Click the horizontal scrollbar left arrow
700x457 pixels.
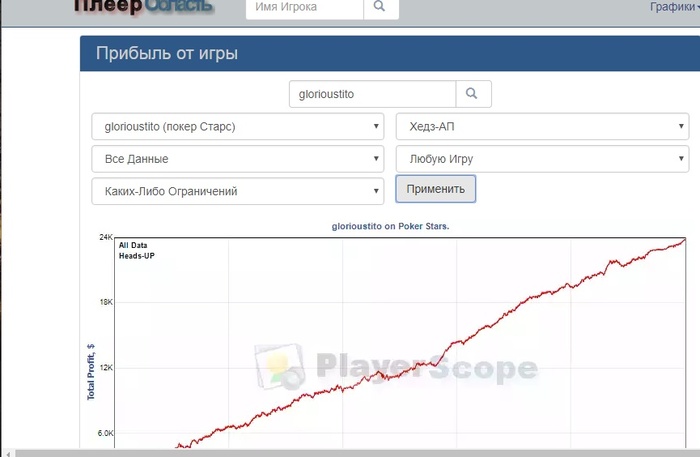click(8, 454)
